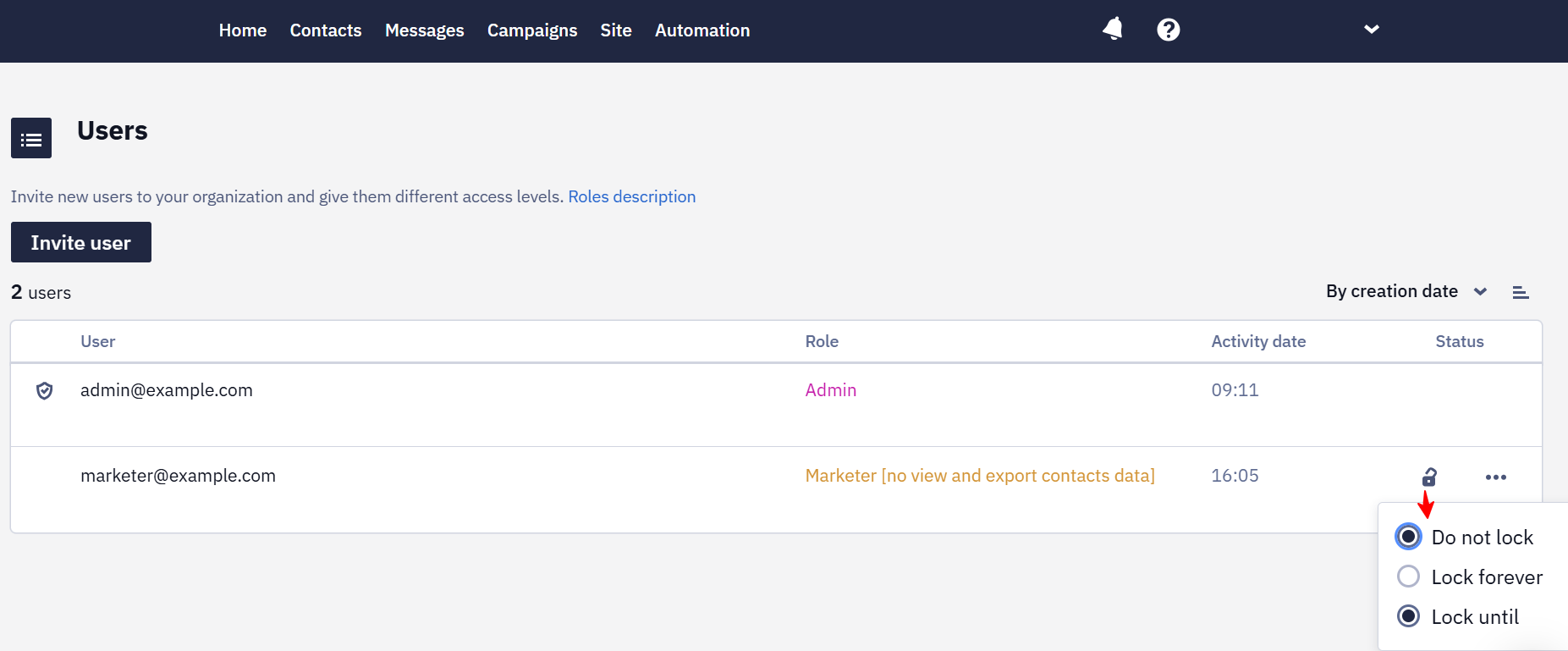Click marketer@example.com user row text
The image size is (1568, 651).
click(x=179, y=476)
